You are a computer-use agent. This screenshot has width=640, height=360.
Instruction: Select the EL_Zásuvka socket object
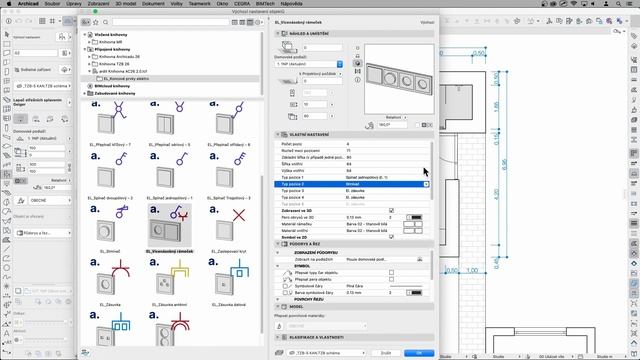coord(110,282)
